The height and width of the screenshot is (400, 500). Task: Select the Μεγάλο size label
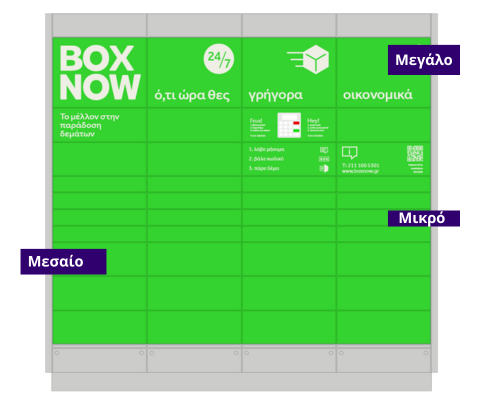424,60
